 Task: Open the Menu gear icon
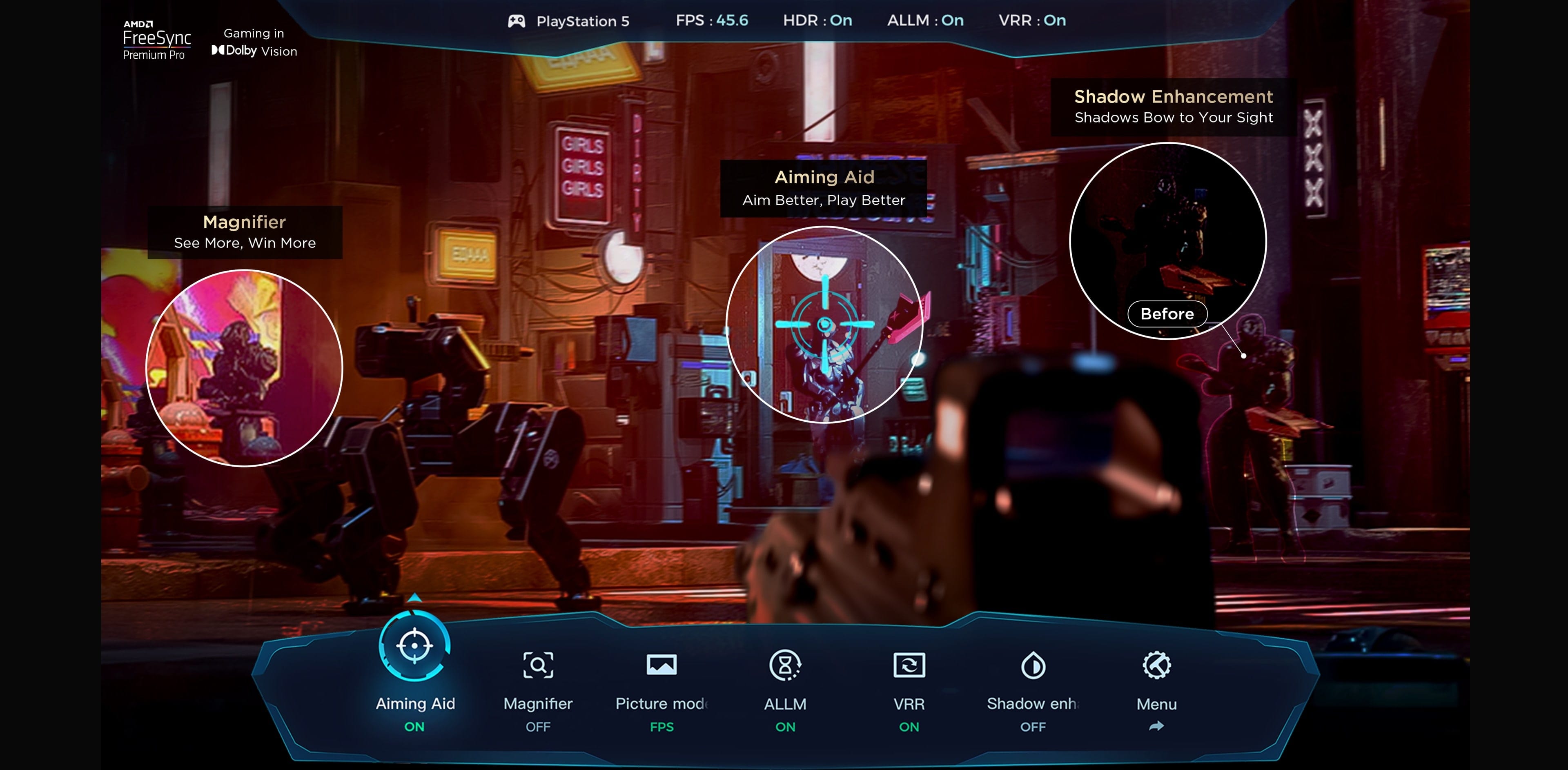click(x=1156, y=665)
